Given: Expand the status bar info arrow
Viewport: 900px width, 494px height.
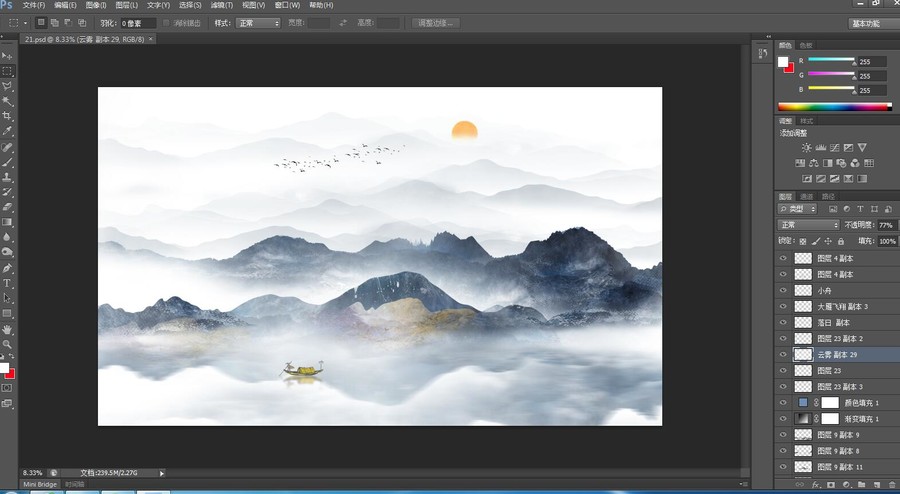Looking at the screenshot, I should (162, 473).
